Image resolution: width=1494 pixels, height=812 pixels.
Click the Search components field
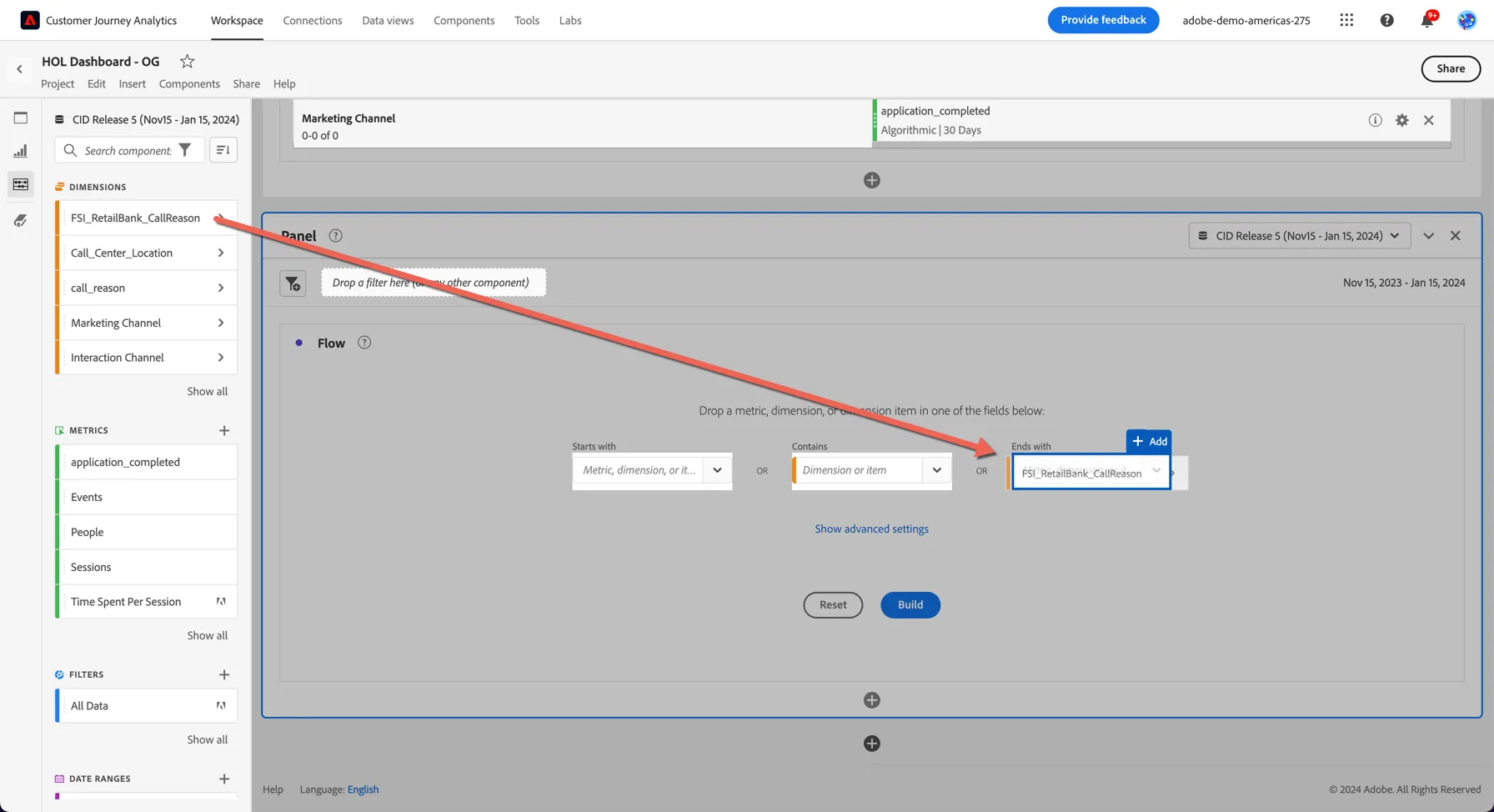pyautogui.click(x=128, y=150)
